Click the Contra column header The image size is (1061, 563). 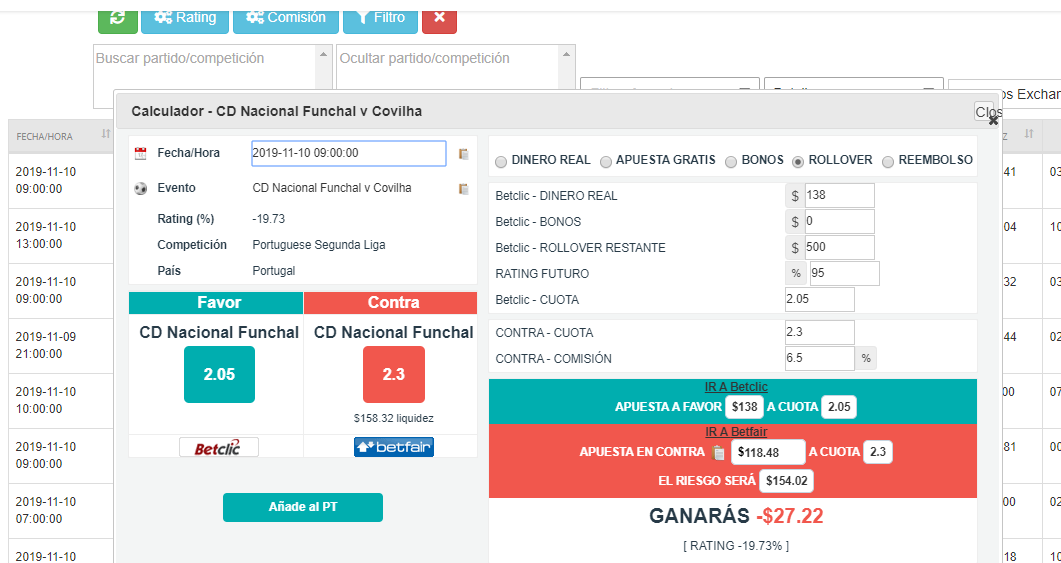[391, 302]
